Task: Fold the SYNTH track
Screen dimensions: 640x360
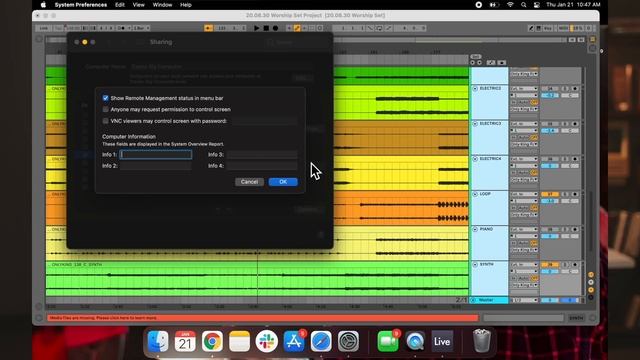Action: click(x=475, y=264)
